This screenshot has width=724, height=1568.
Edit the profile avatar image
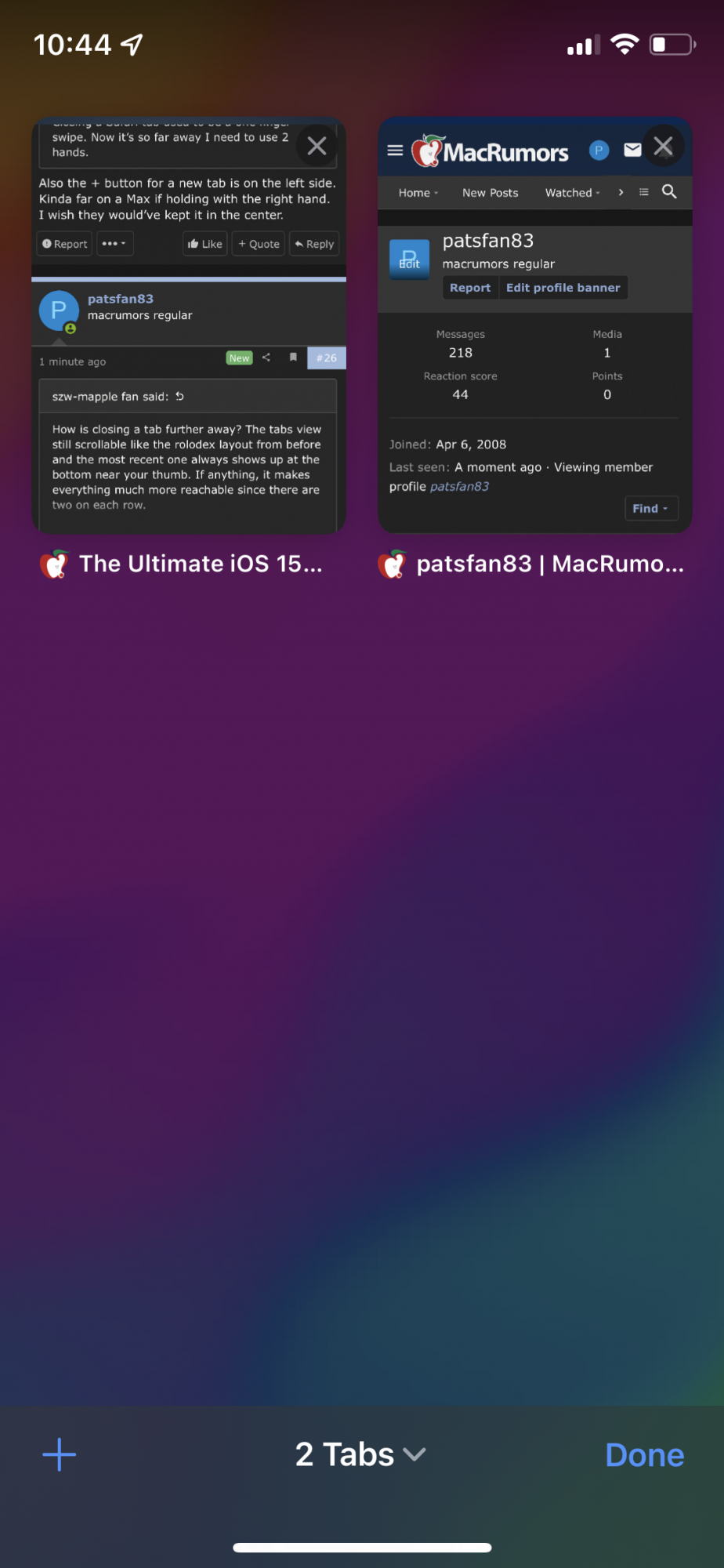[409, 260]
